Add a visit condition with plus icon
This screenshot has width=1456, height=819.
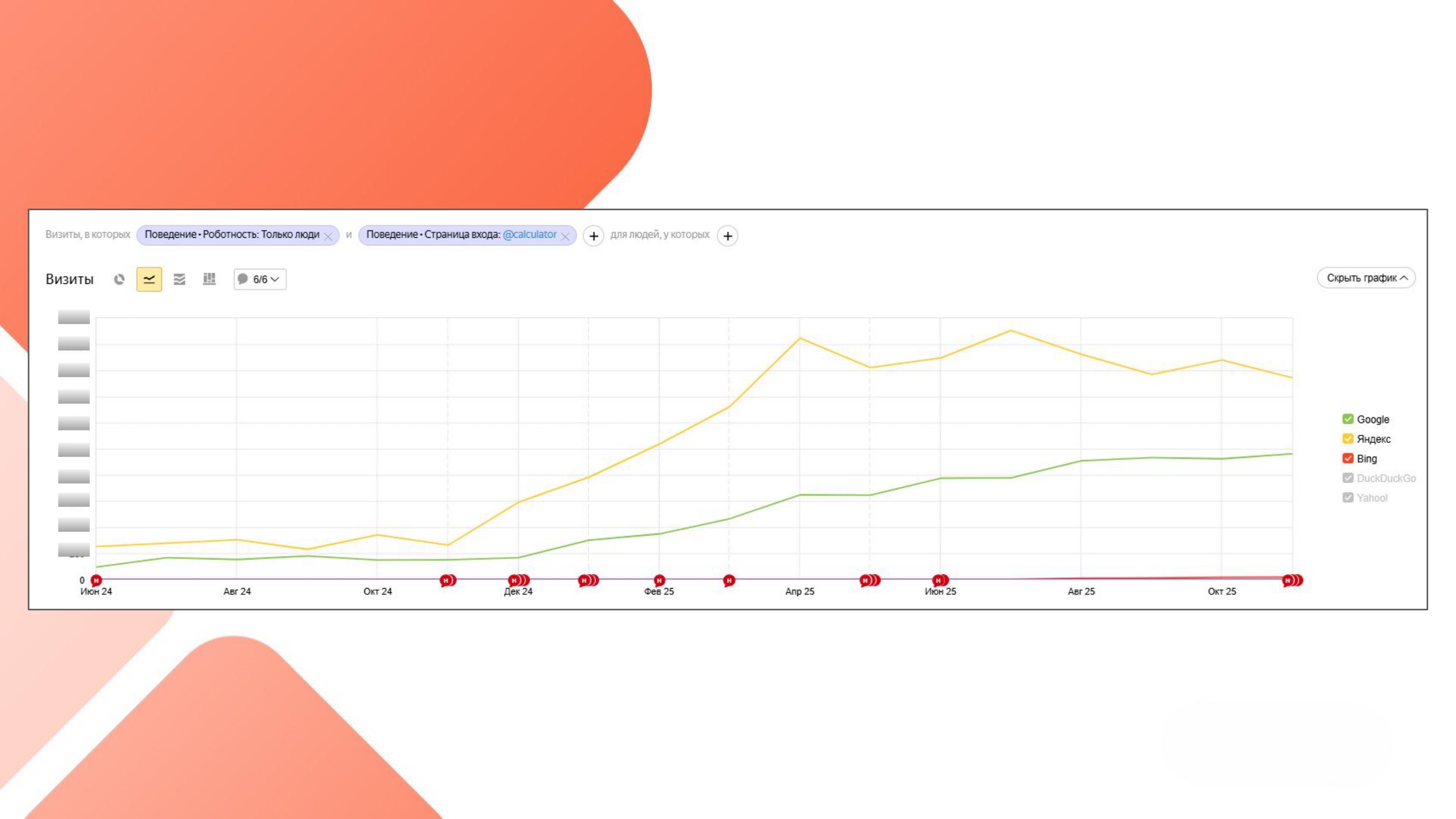pyautogui.click(x=594, y=236)
